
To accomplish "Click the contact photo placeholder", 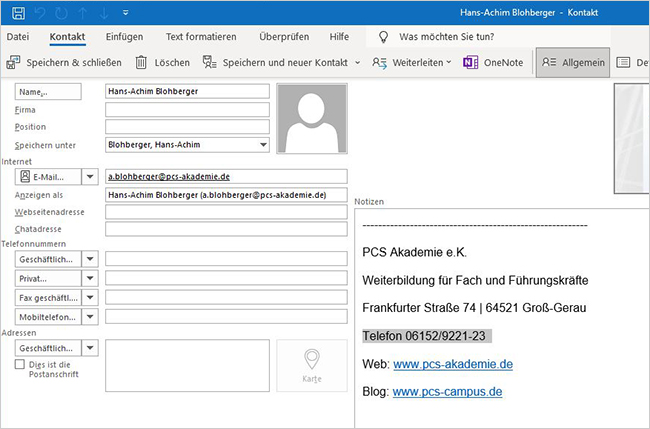I will pyautogui.click(x=312, y=119).
